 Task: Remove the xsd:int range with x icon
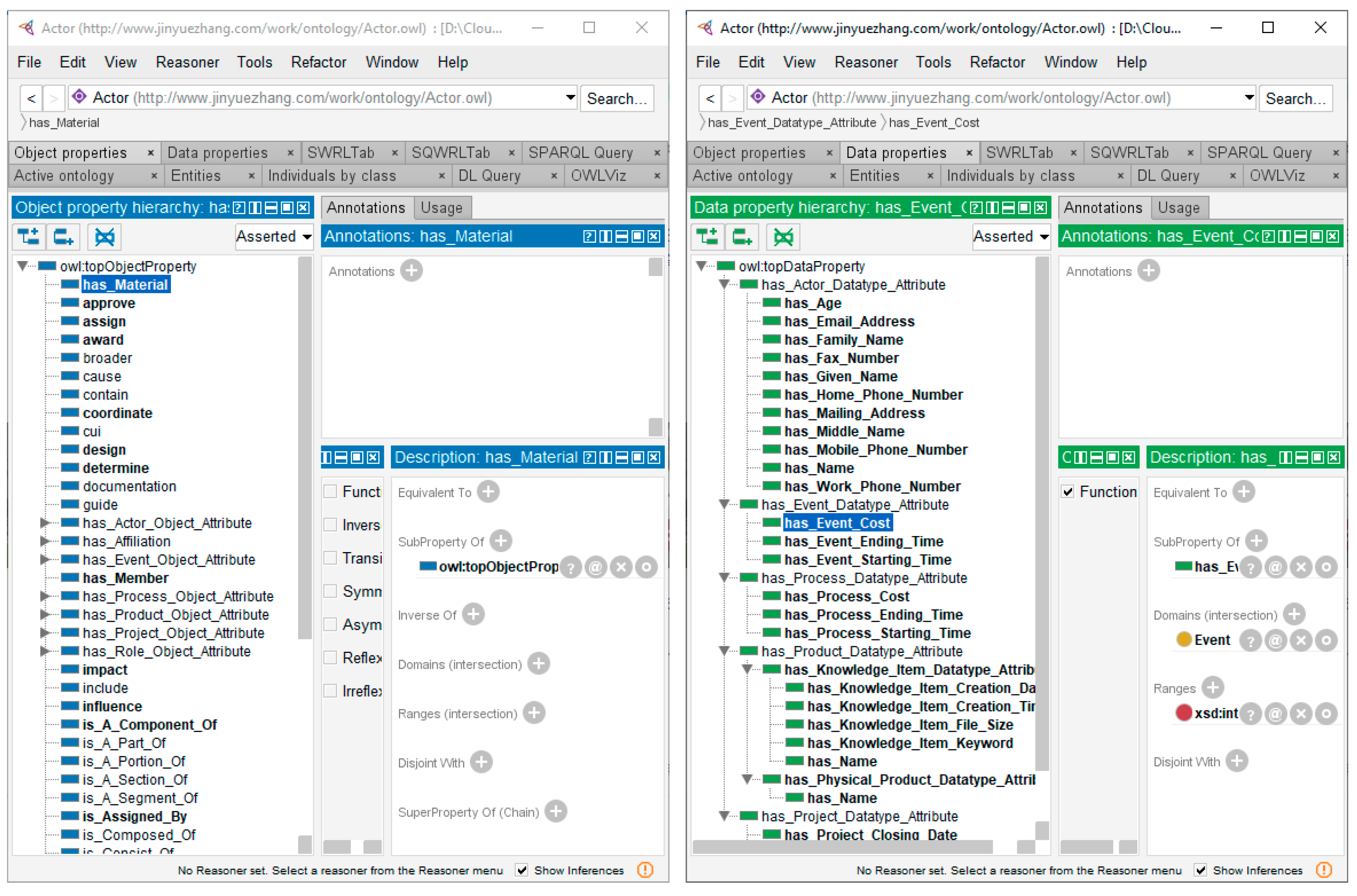pyautogui.click(x=1301, y=714)
